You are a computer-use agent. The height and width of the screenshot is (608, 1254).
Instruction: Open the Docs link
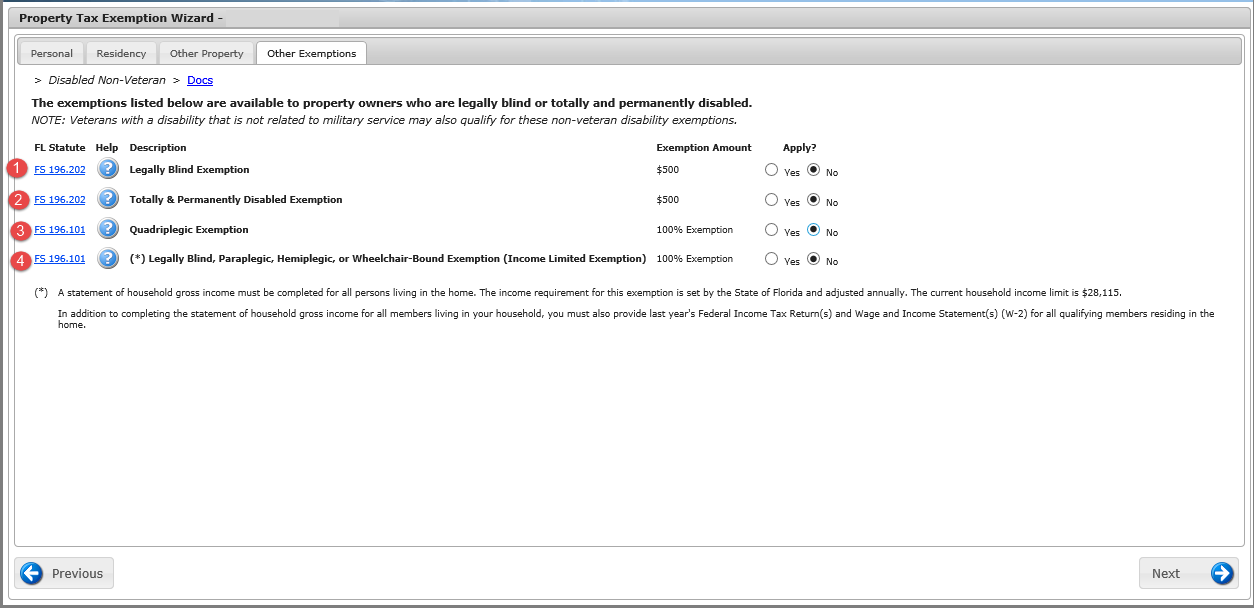pyautogui.click(x=200, y=80)
